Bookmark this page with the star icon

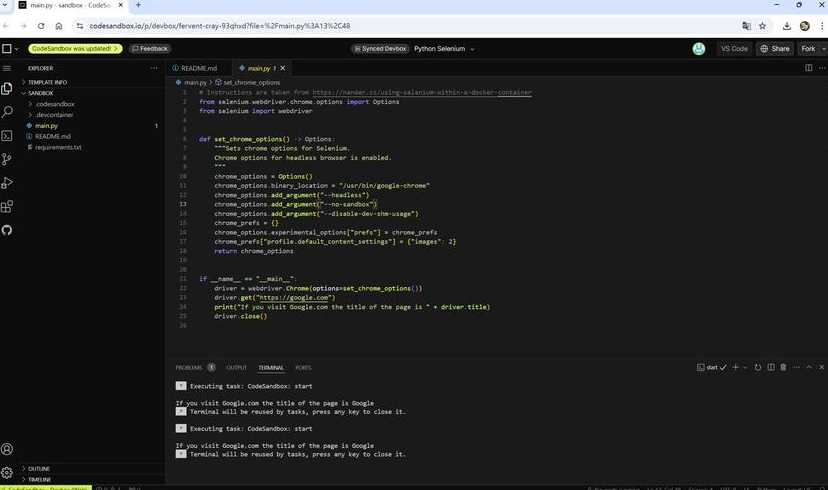pos(763,26)
